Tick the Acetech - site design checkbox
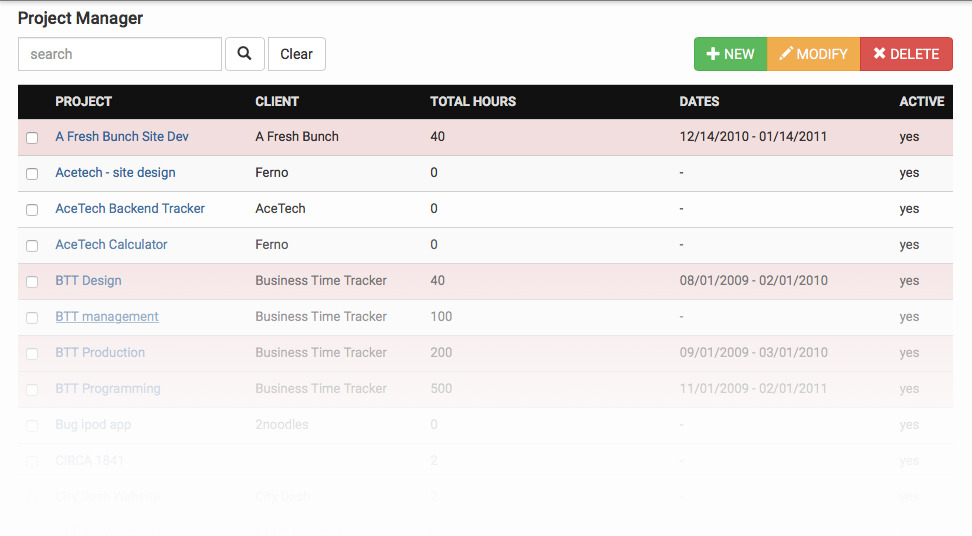Viewport: 972px width, 536px height. pos(32,174)
